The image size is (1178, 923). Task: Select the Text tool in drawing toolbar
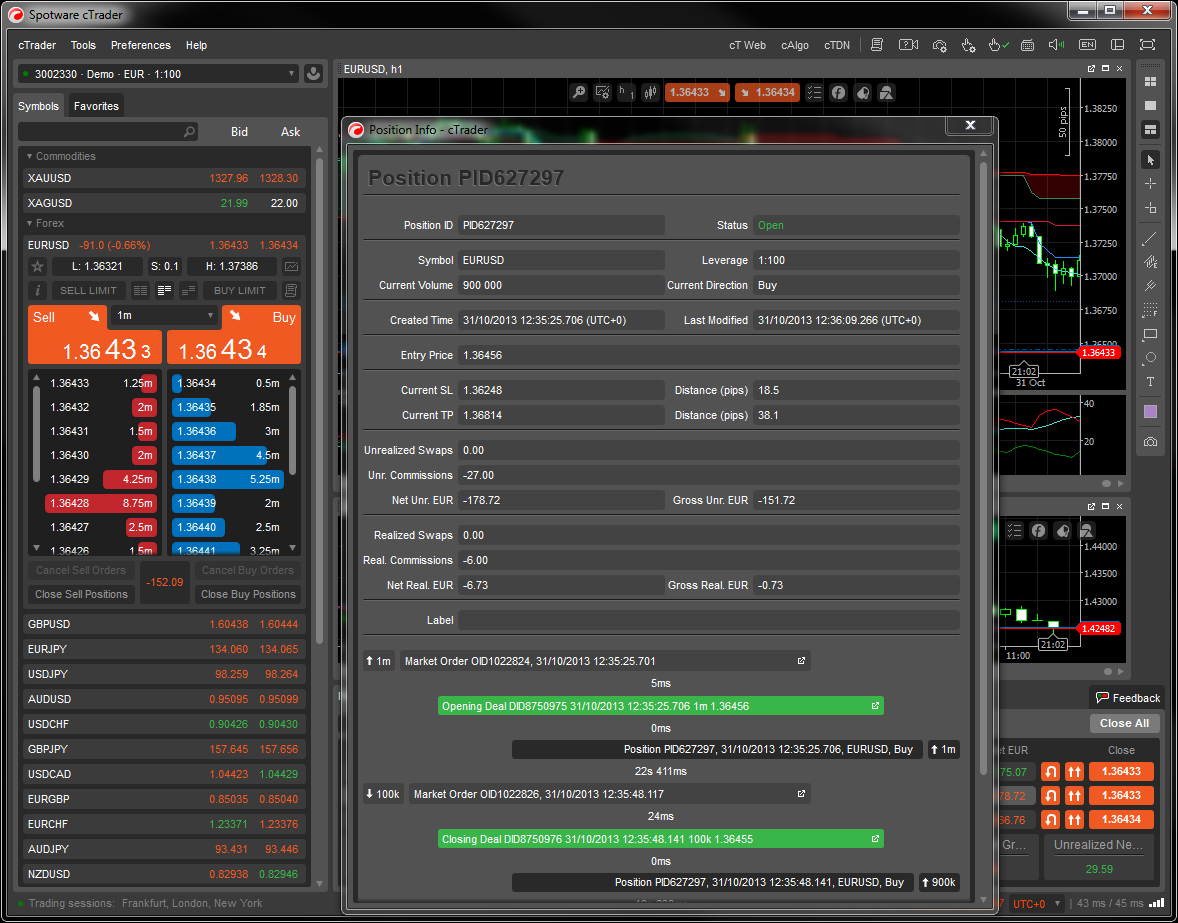(x=1150, y=382)
